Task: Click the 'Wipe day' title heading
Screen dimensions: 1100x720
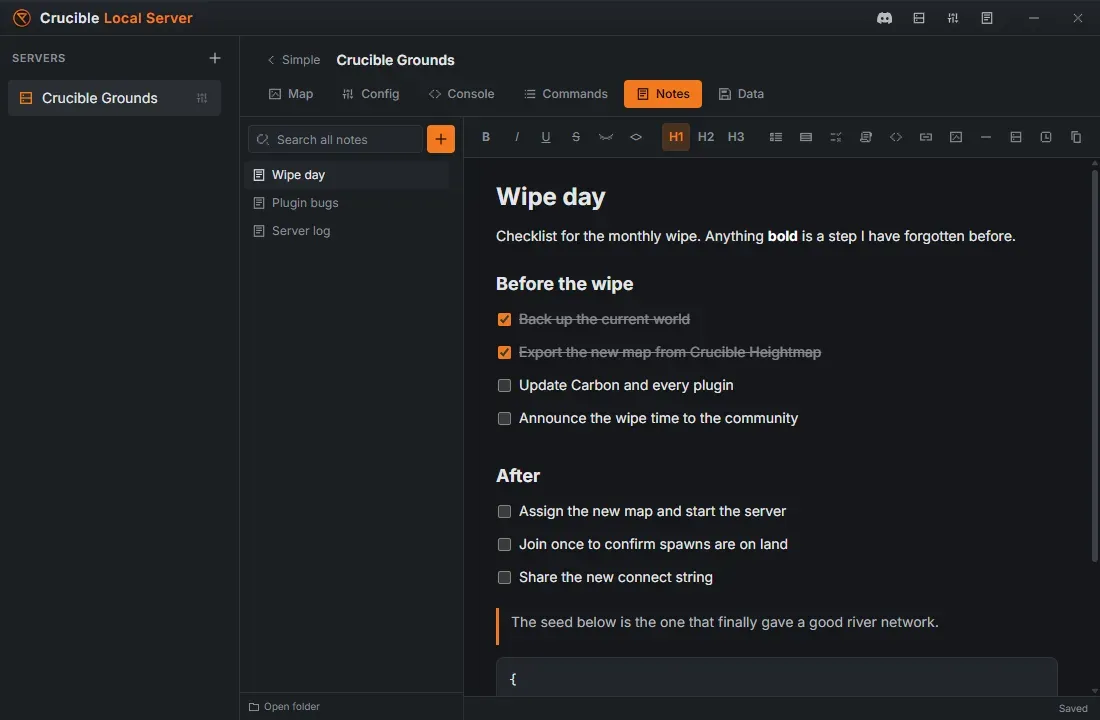Action: [551, 197]
